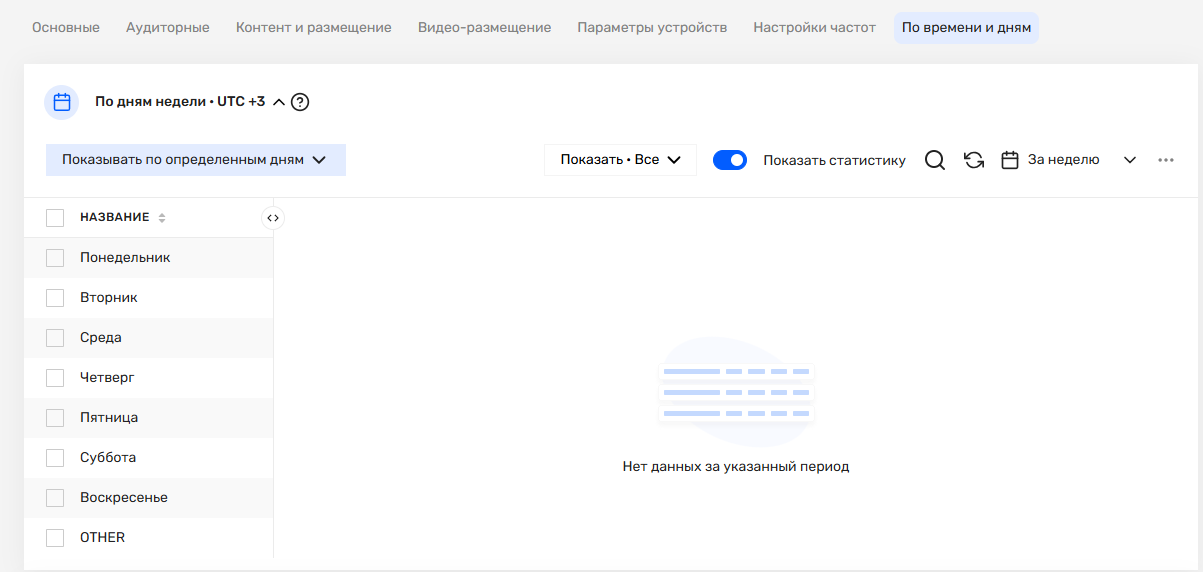This screenshot has width=1203, height=572.
Task: Open the Показать • Все dropdown
Action: click(x=620, y=160)
